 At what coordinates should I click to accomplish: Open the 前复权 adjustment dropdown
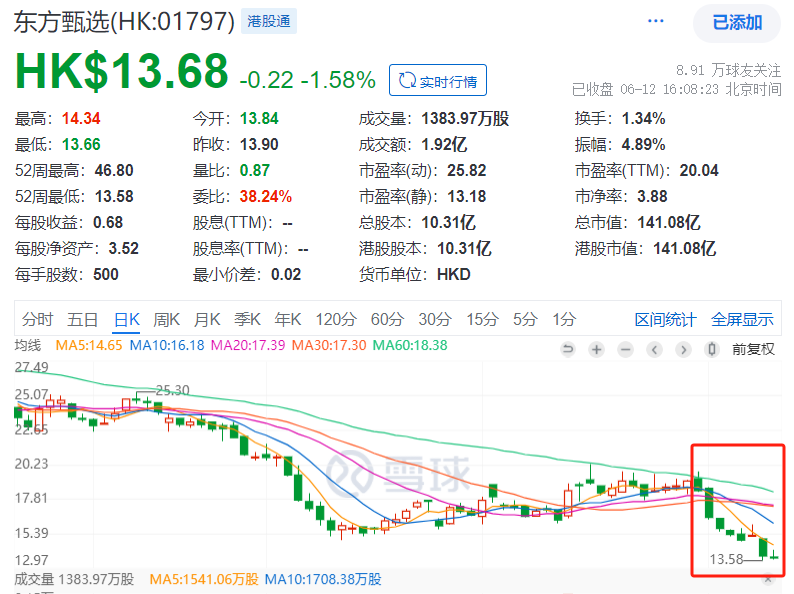[753, 349]
